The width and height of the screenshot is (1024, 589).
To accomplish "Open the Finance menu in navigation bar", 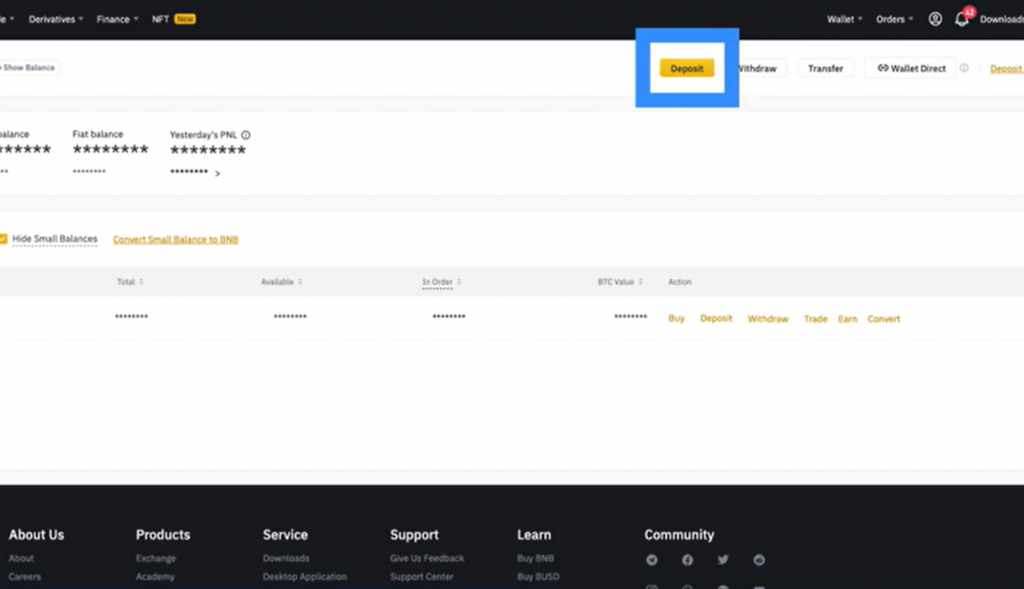I will click(117, 19).
